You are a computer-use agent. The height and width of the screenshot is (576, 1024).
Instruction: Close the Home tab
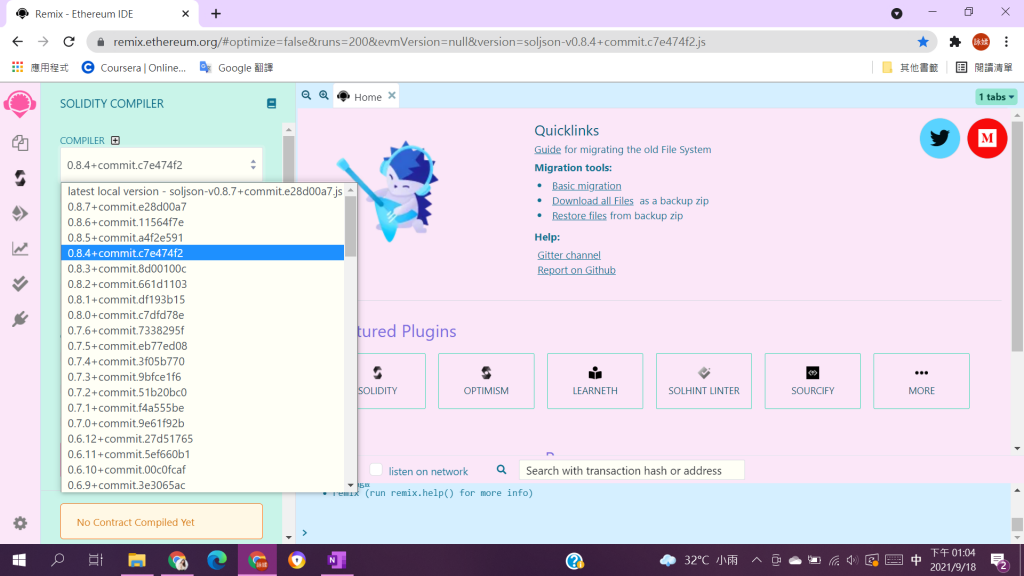coord(392,95)
